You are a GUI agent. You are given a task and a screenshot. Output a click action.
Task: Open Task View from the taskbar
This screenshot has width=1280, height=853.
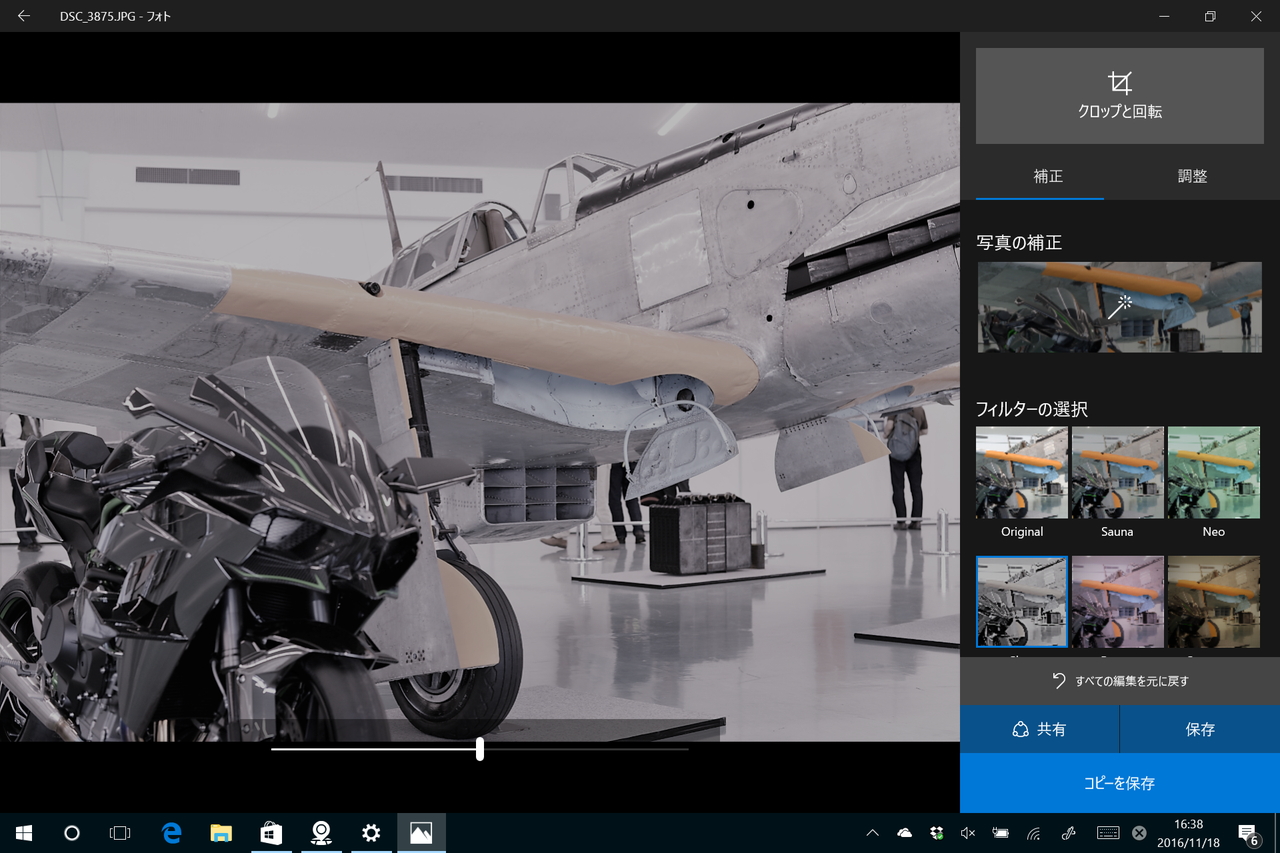tap(120, 833)
